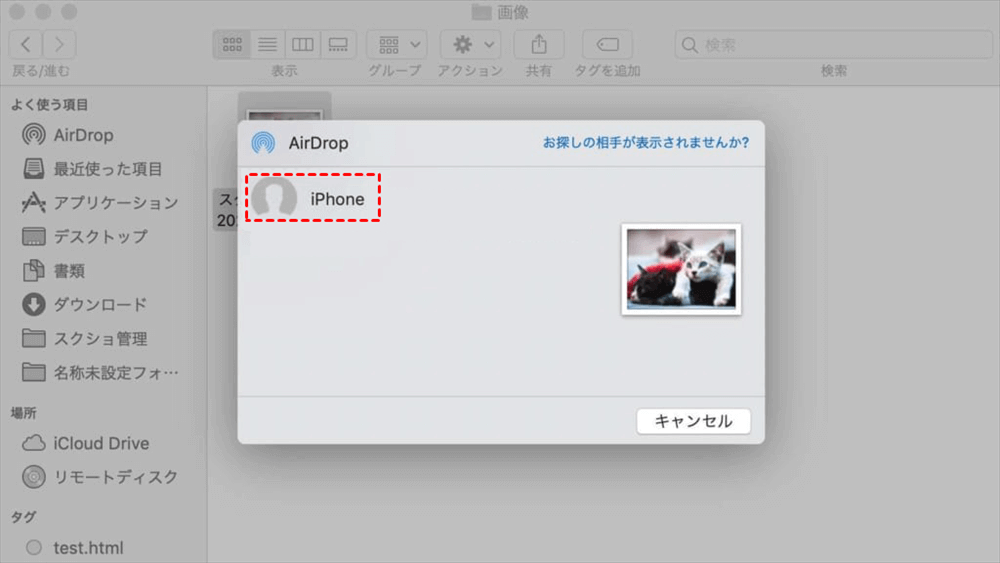Switch to column view in toolbar
Screen dimensions: 1000x563
(302, 45)
